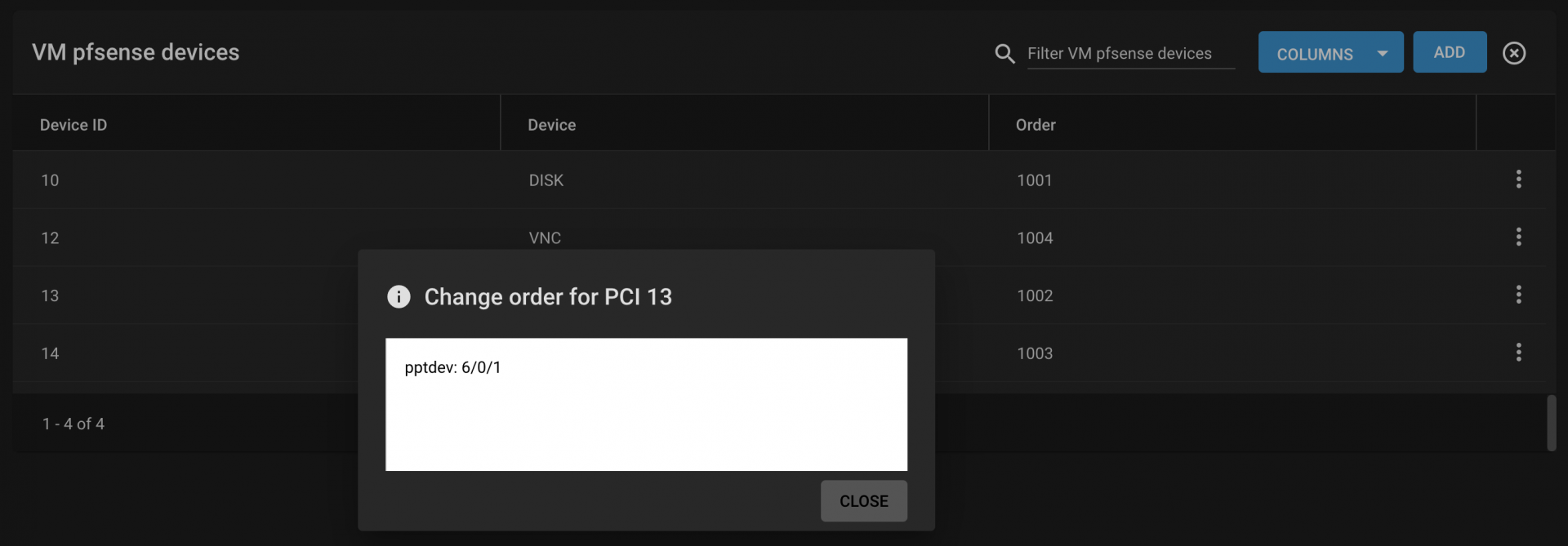Sort by the Device column header
Image resolution: width=1568 pixels, height=546 pixels.
click(551, 125)
